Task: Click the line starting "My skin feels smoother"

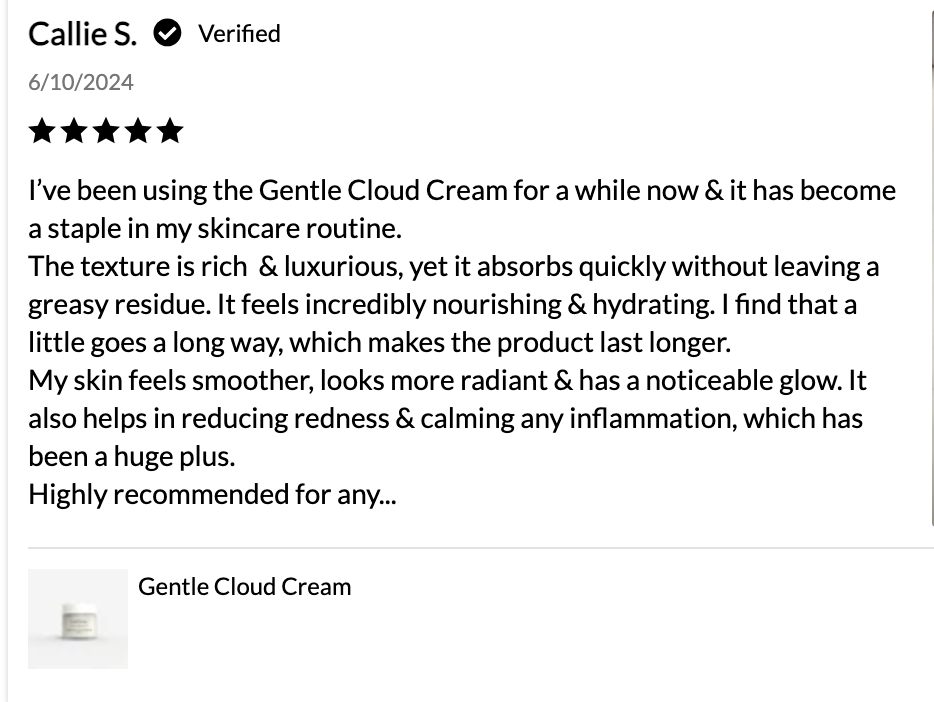Action: pos(447,380)
